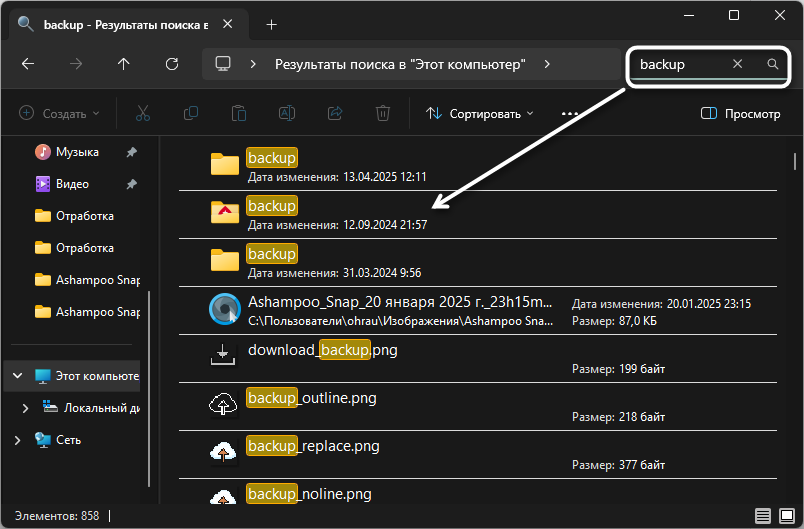
Task: Click the Share icon in toolbar
Action: point(335,114)
